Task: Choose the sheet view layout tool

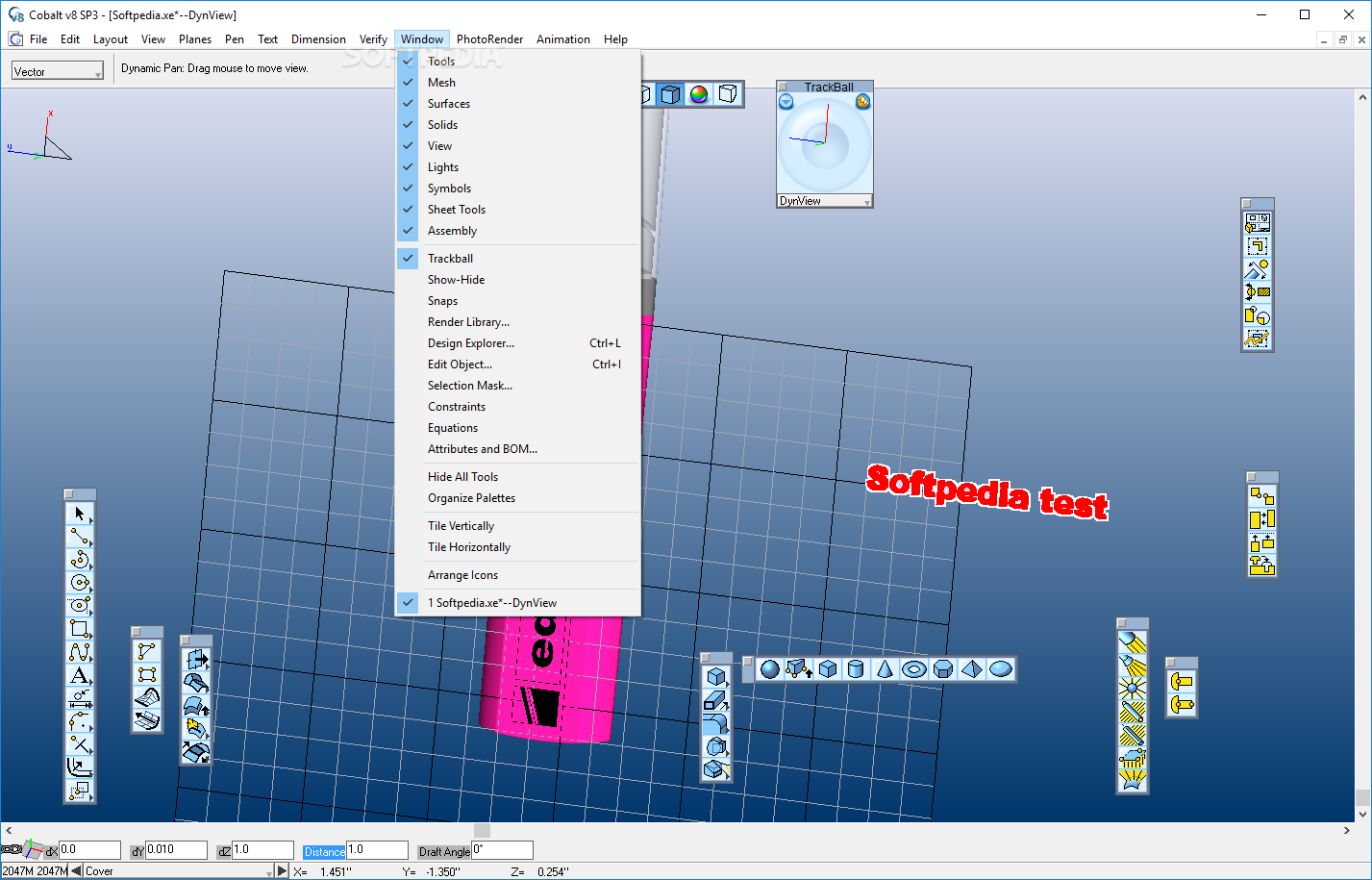Action: coord(1259,224)
